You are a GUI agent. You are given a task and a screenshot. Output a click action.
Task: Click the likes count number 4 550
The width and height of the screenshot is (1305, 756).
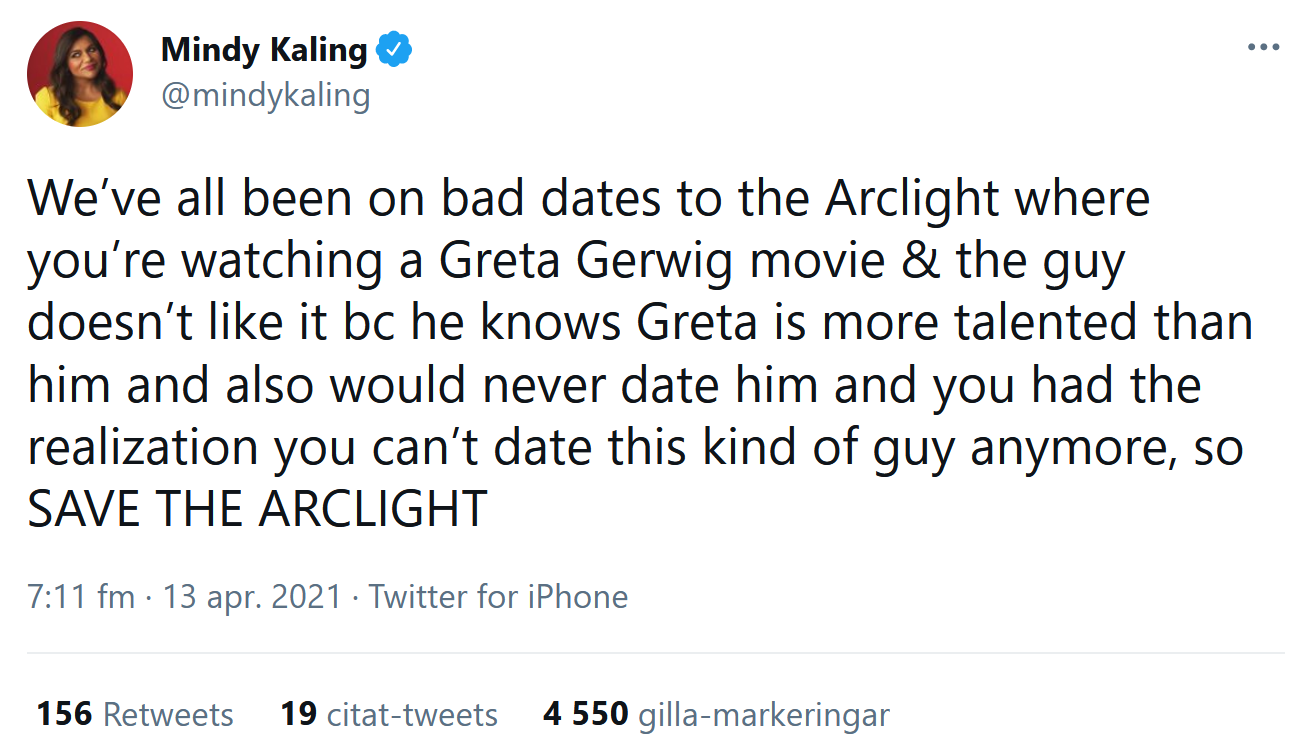(x=586, y=714)
